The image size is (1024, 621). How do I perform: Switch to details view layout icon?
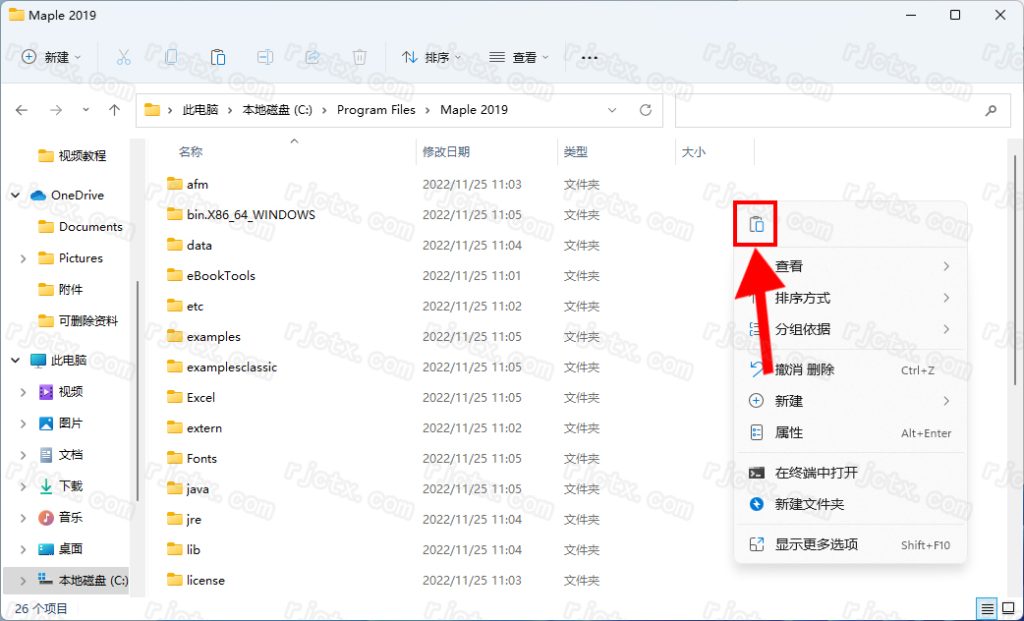987,608
